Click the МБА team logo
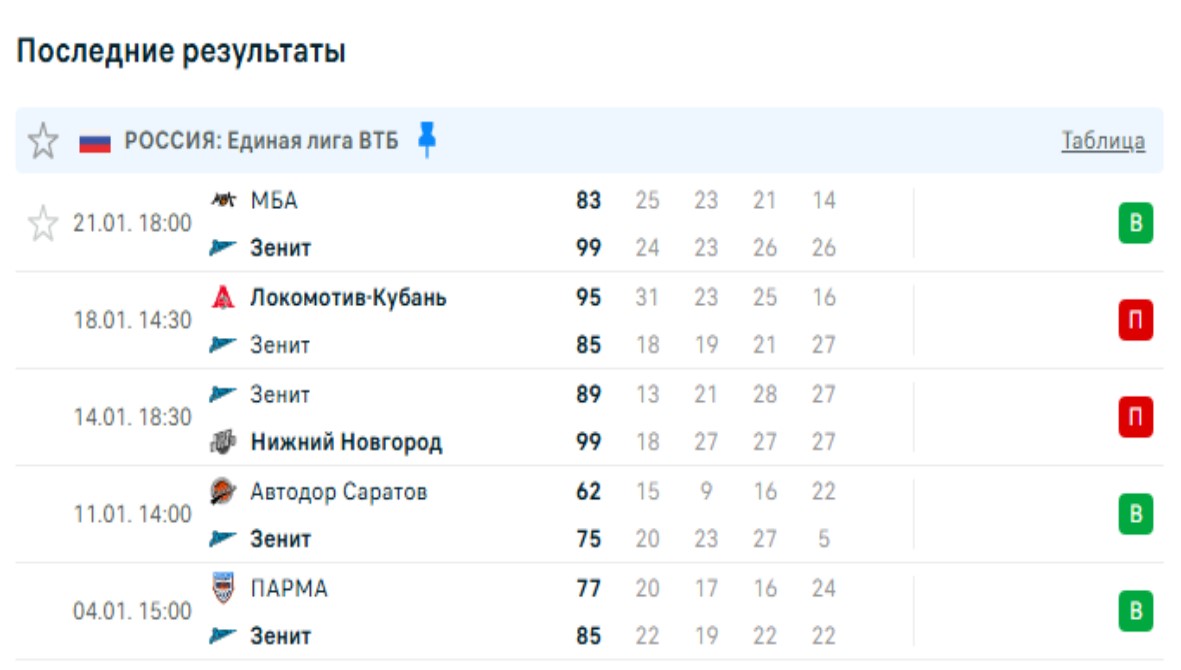Viewport: 1181px width, 670px height. 223,200
